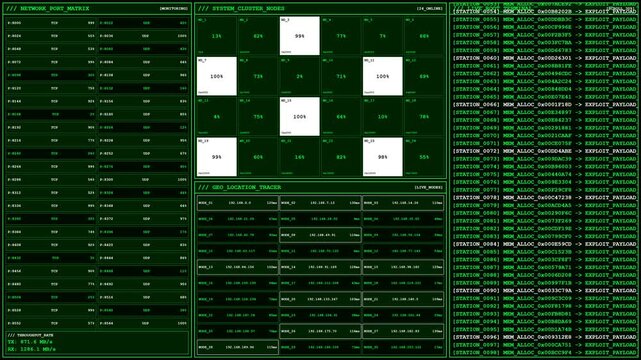Select cluster node showing 7% load
This screenshot has width=641, height=360.
(x=383, y=36)
